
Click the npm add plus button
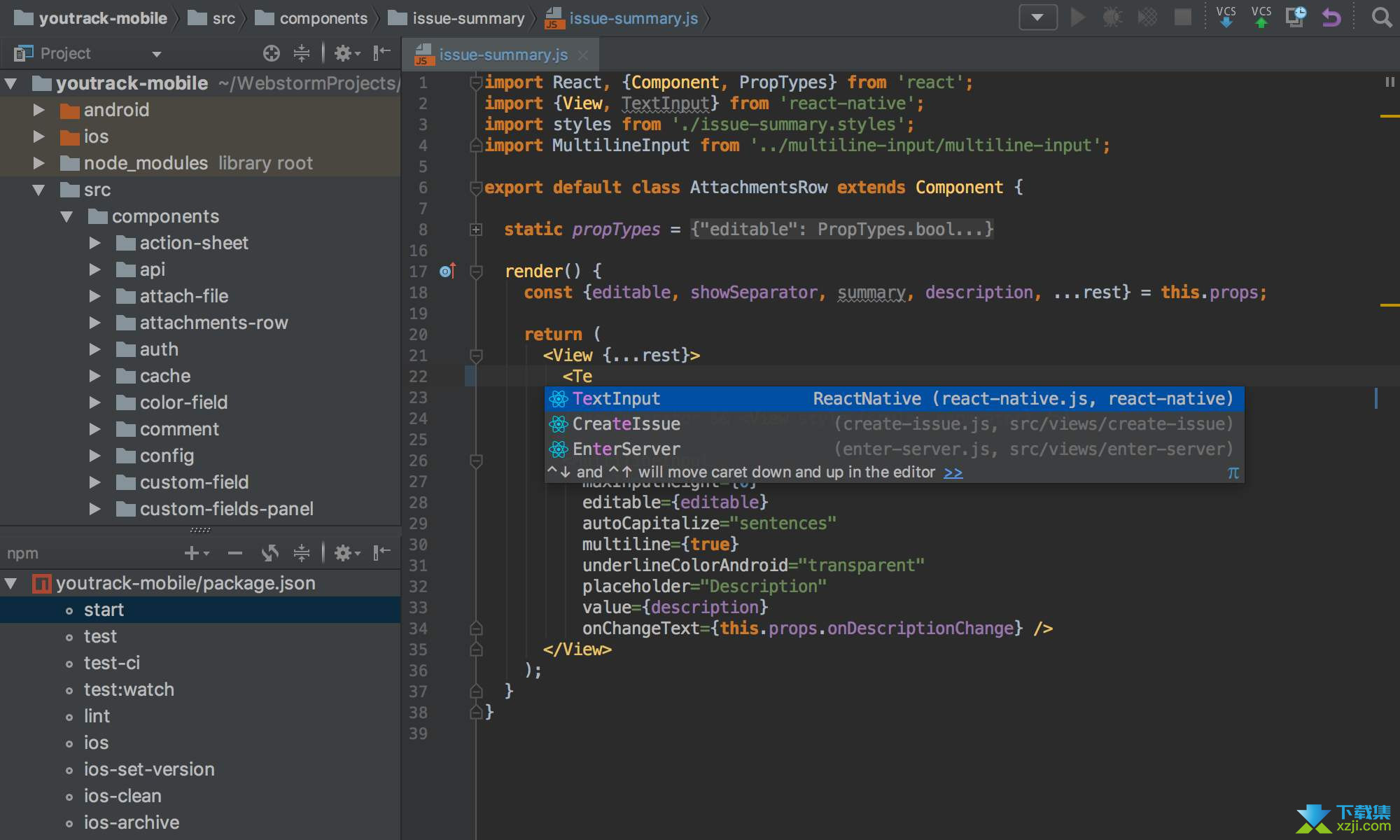coord(196,553)
